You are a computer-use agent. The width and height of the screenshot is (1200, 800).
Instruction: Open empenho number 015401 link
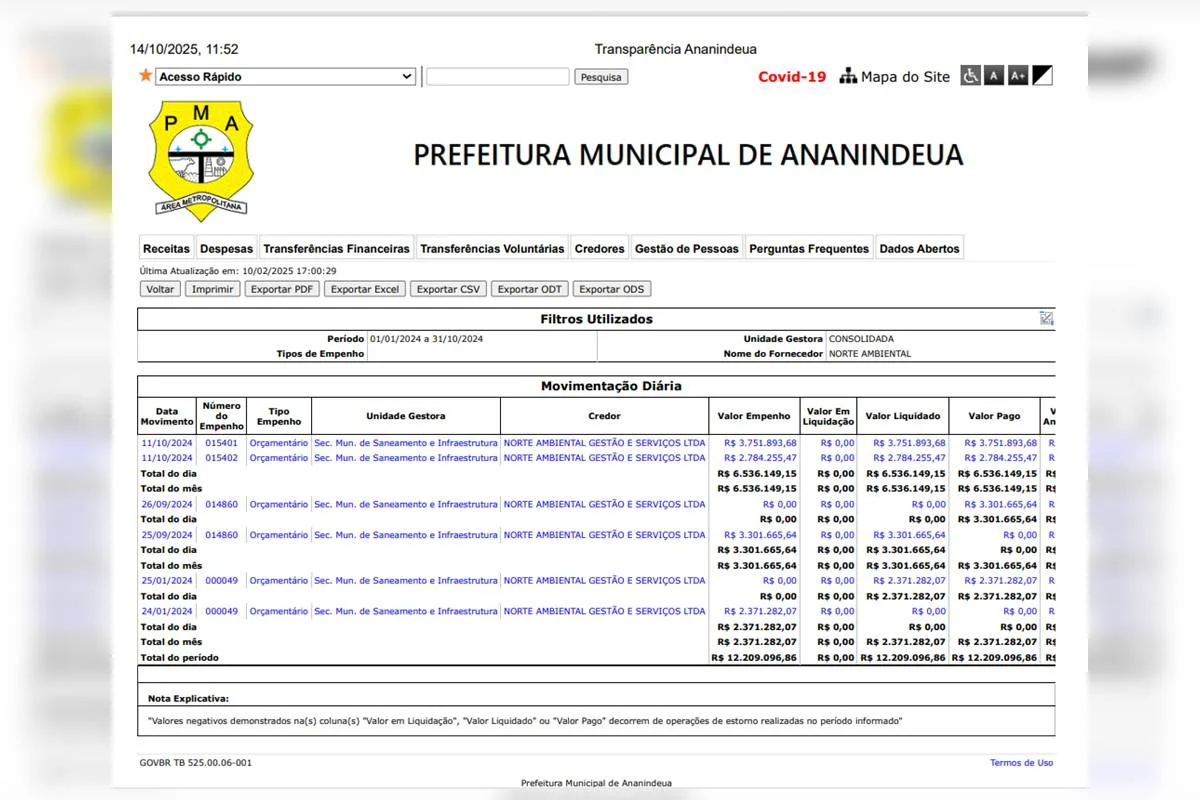click(221, 443)
